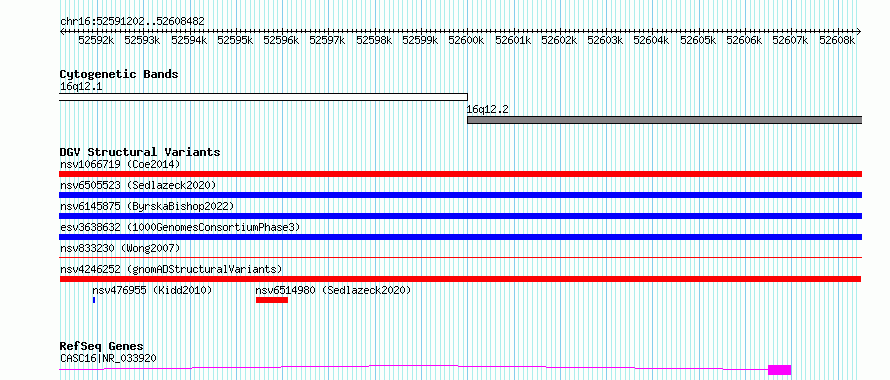Click the 52608k ruler tick label
Screen dimensions: 890x380
pyautogui.click(x=837, y=40)
